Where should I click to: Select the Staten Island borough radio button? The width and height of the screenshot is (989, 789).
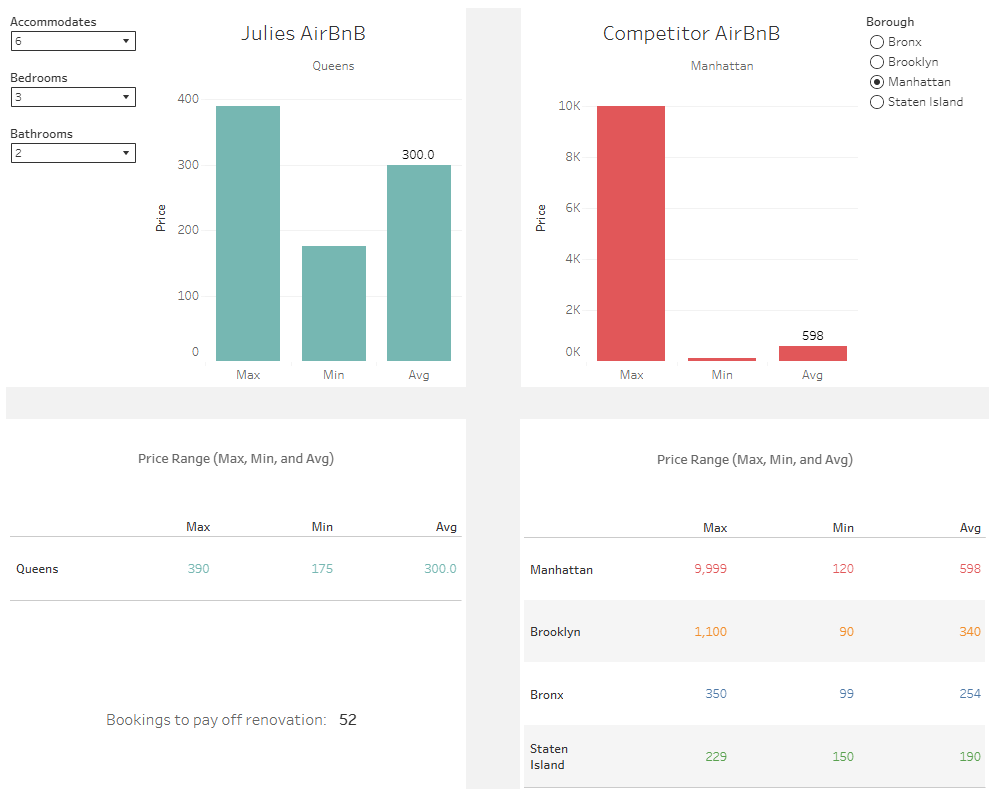pyautogui.click(x=877, y=102)
